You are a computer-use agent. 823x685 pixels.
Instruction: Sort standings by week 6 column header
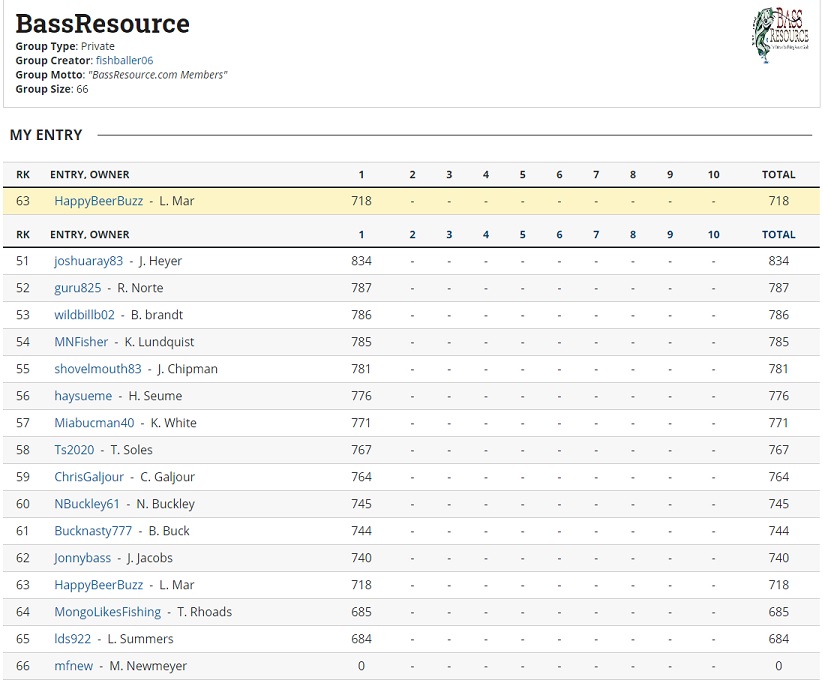click(560, 235)
